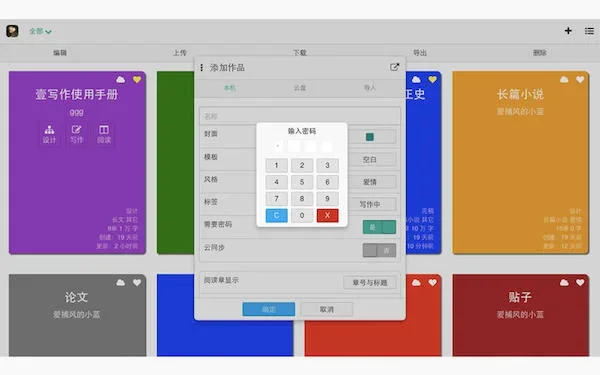The width and height of the screenshot is (600, 375).
Task: Toggle the yellow heart on the 正史 card
Action: (x=432, y=80)
